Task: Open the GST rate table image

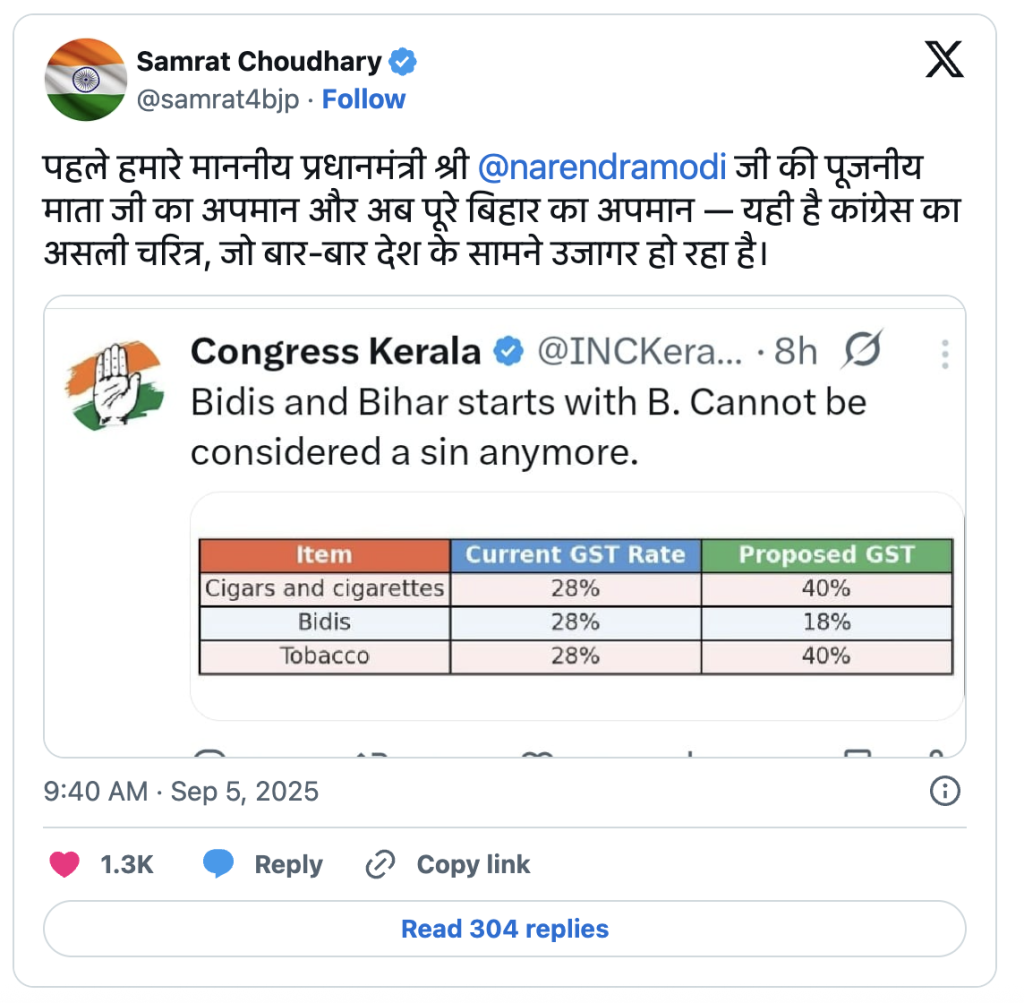Action: point(575,607)
